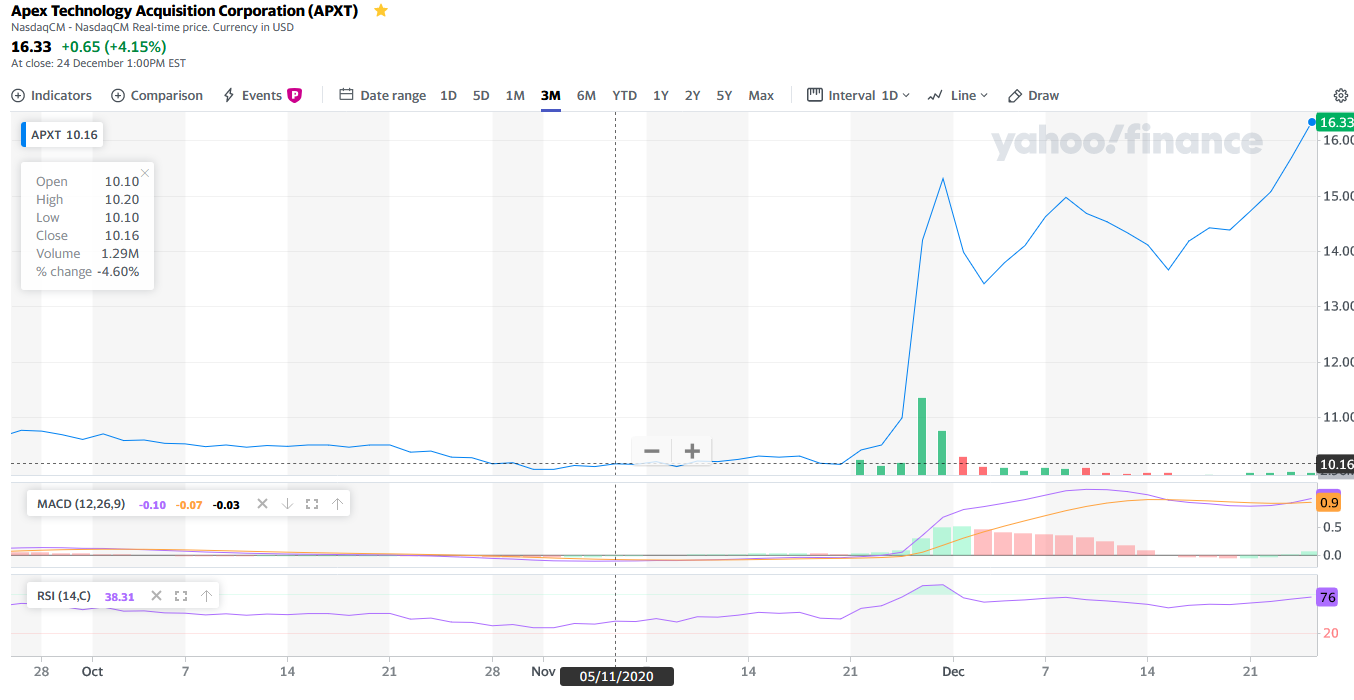Click the pink premium badge beside Events

tap(294, 96)
